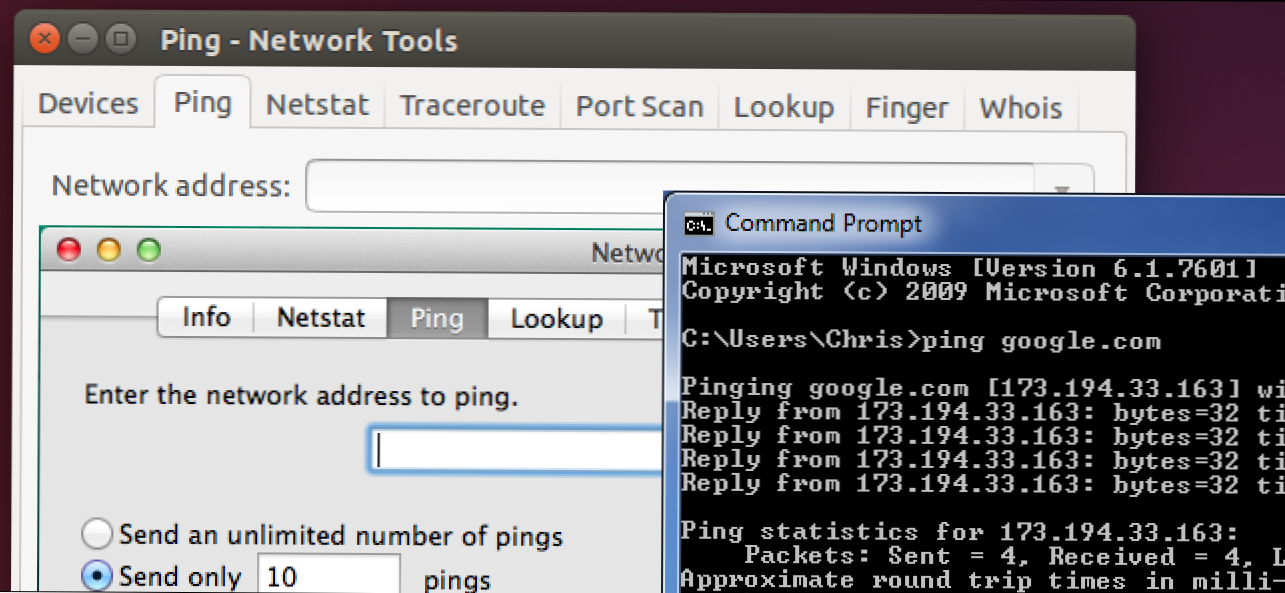Expand the Network address dropdown arrow
Viewport: 1285px width, 593px height.
[x=1063, y=188]
